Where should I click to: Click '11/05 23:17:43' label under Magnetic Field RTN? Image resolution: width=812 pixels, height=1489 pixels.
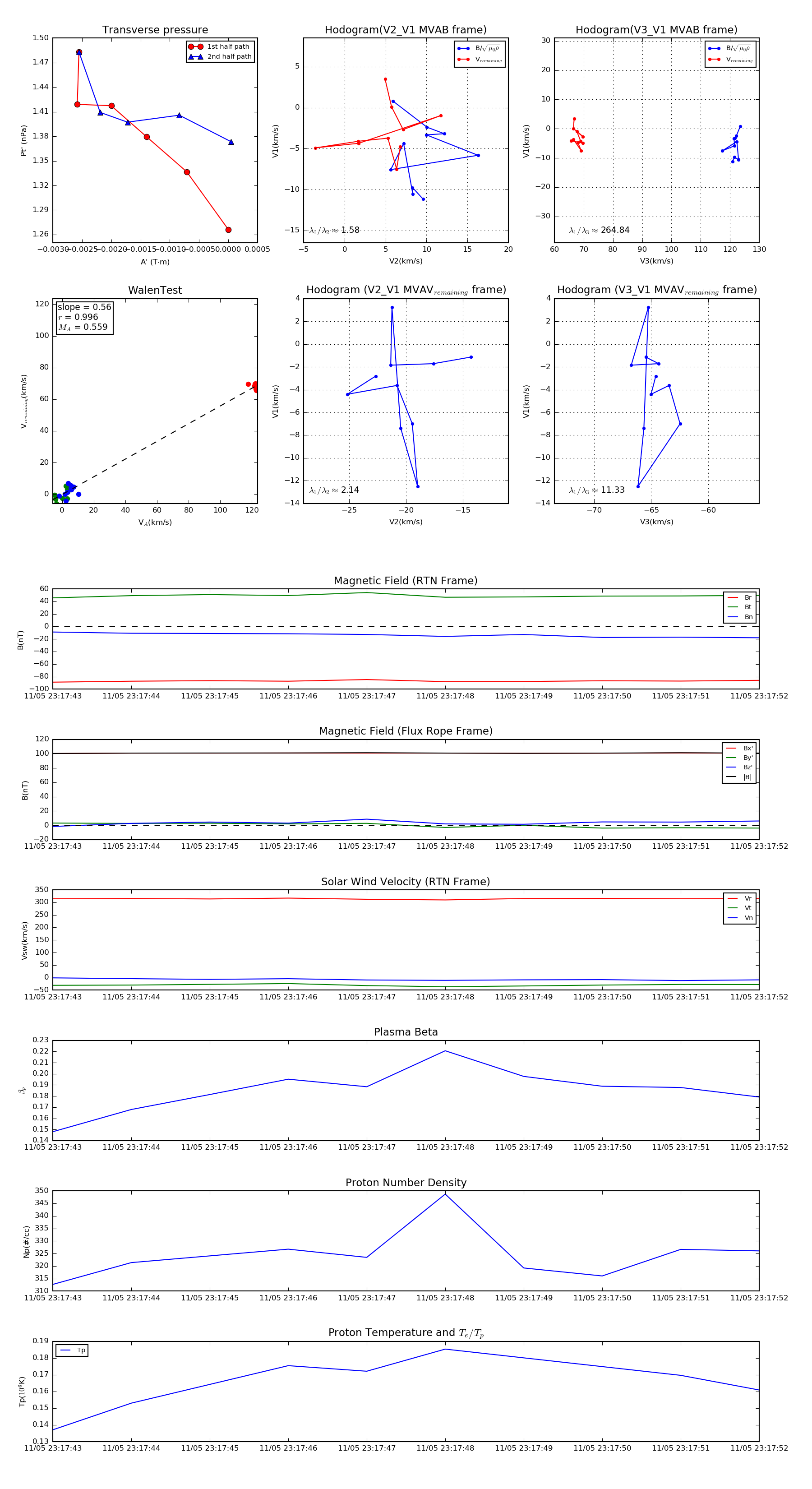[53, 696]
